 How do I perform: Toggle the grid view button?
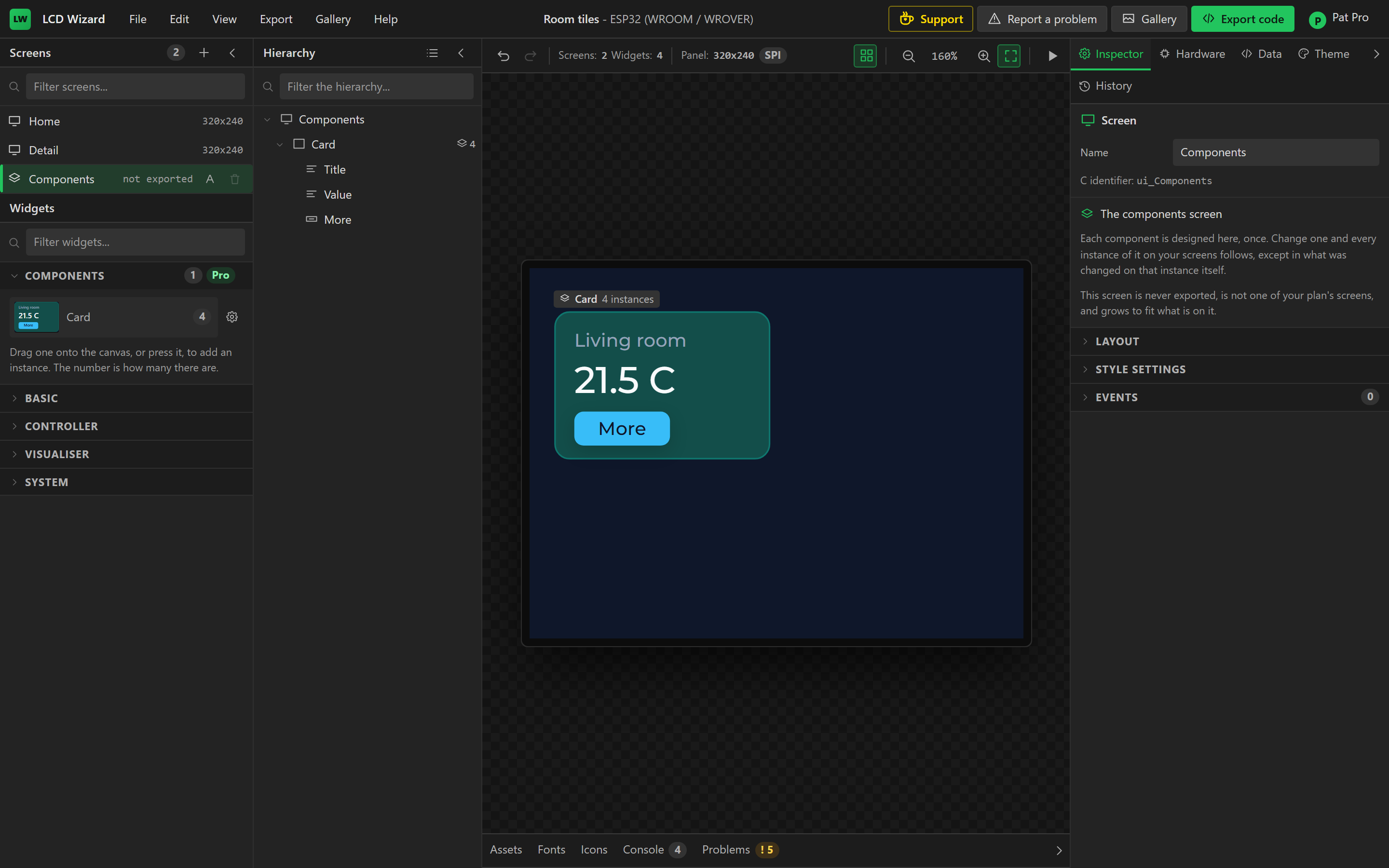tap(866, 55)
